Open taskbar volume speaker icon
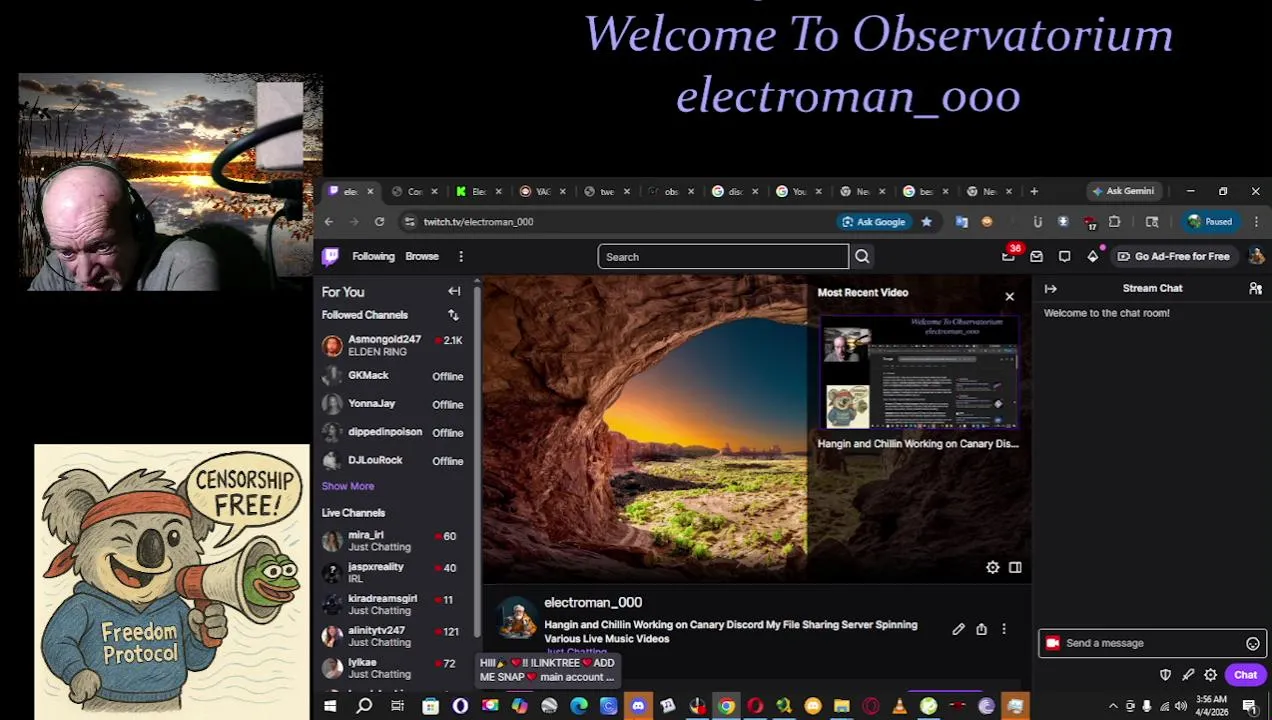 [x=1180, y=706]
